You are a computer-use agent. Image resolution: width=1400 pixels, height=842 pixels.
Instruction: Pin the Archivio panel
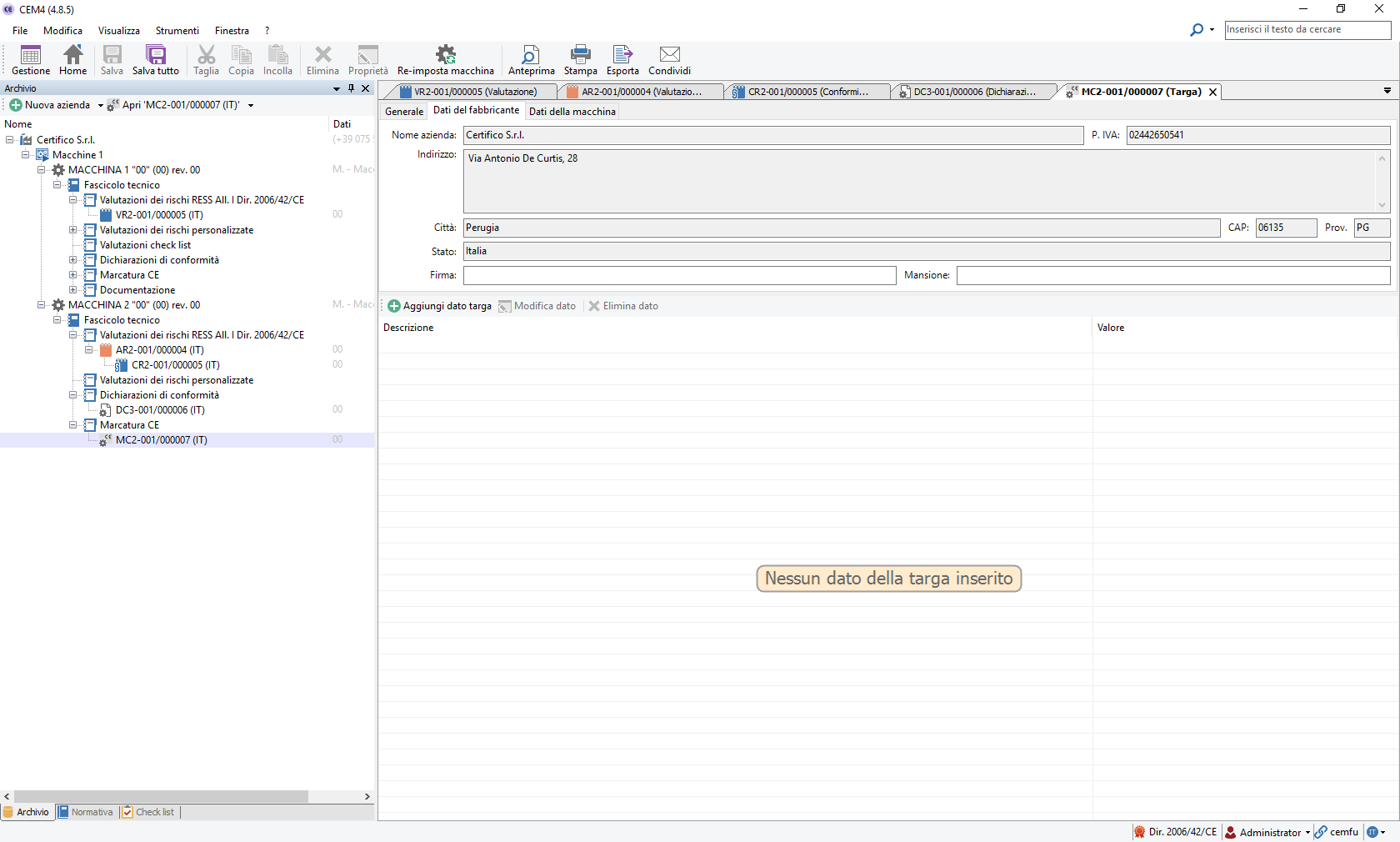coord(351,88)
